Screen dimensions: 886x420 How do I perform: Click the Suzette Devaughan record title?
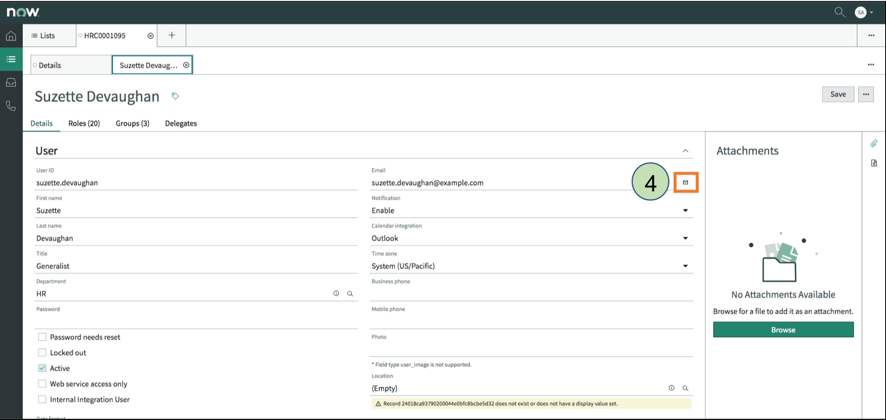point(97,97)
